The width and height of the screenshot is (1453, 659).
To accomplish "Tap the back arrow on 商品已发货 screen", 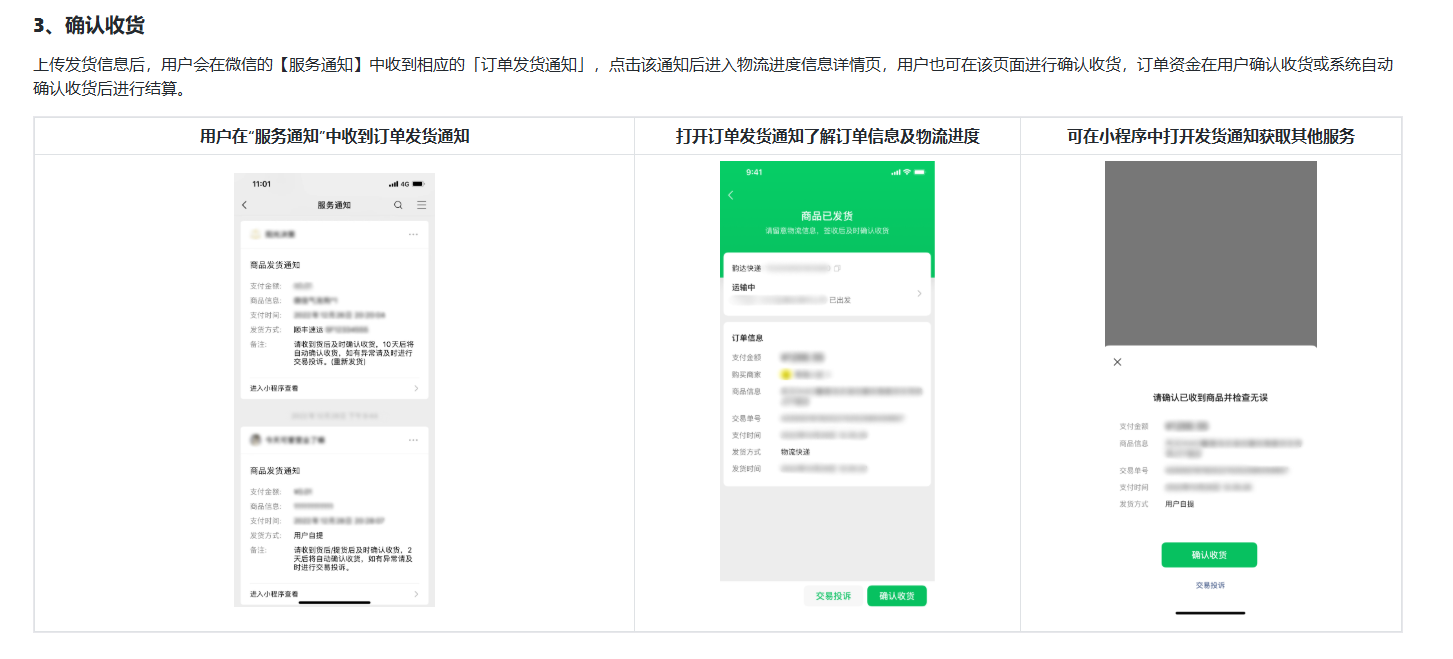I will pyautogui.click(x=730, y=195).
